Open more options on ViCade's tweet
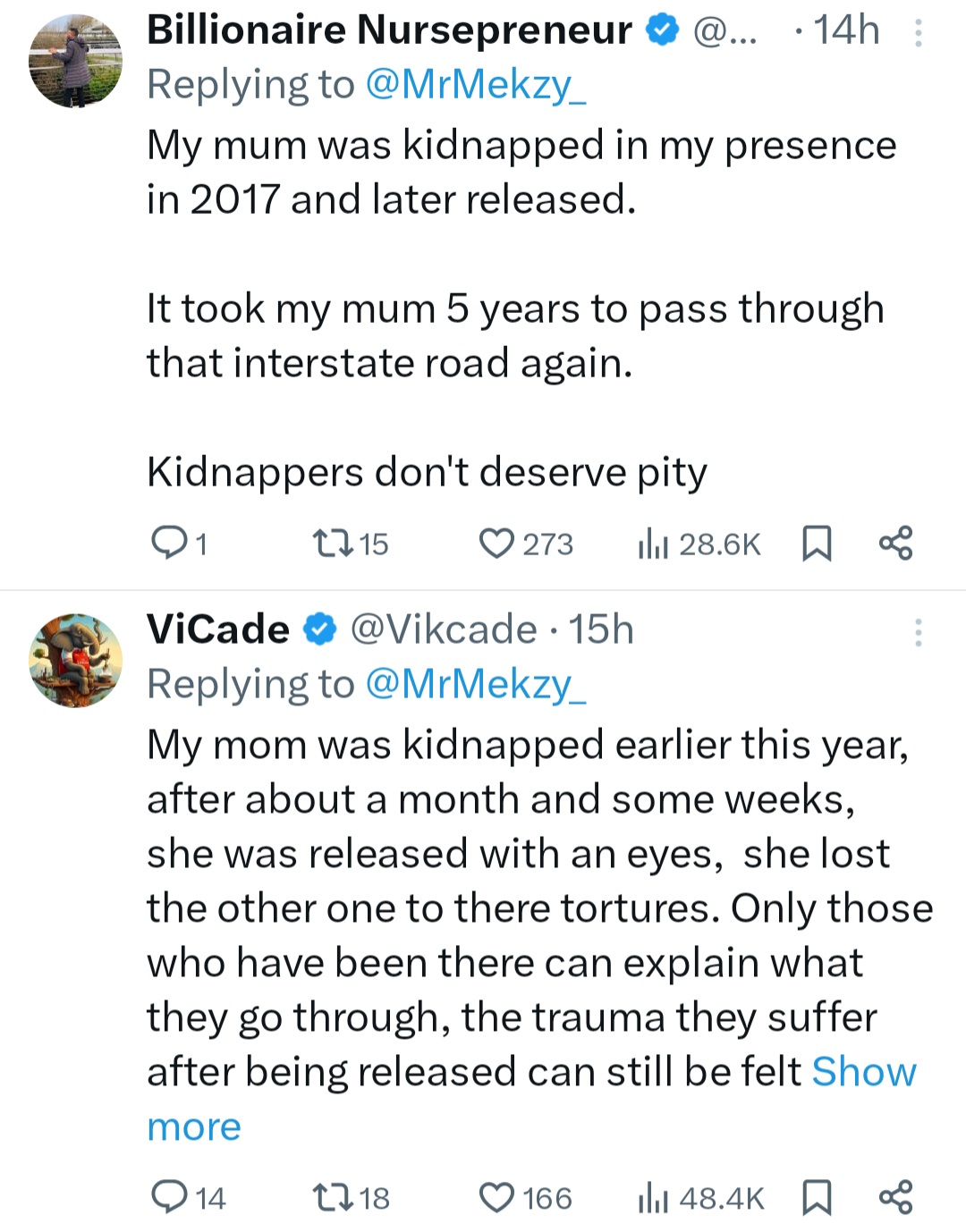 coord(918,632)
